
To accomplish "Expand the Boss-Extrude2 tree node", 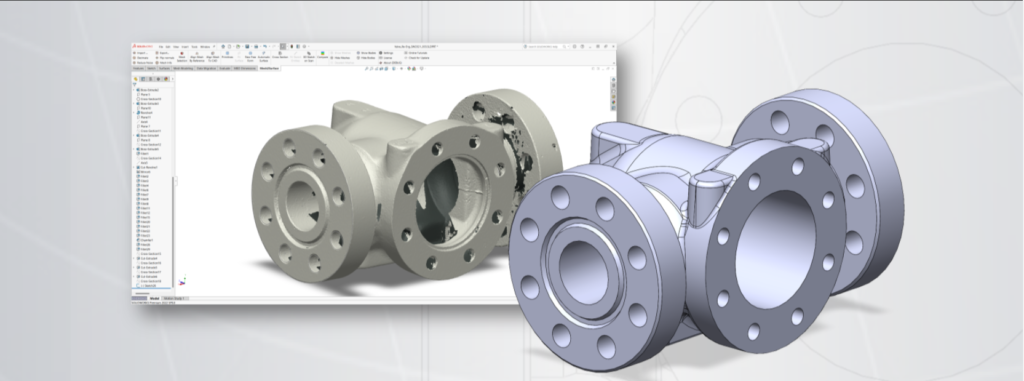I will 133,90.
